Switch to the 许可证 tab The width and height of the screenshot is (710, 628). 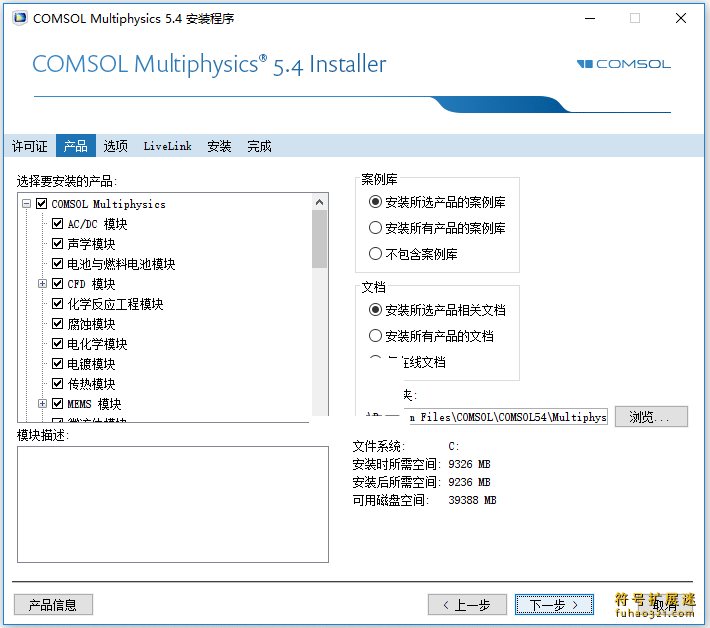point(30,146)
